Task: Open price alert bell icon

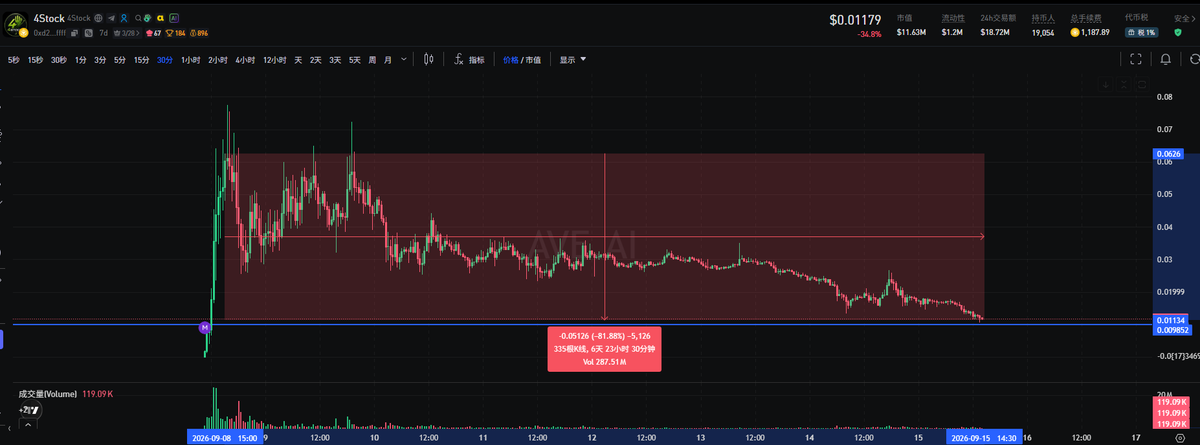Action: 1165,59
